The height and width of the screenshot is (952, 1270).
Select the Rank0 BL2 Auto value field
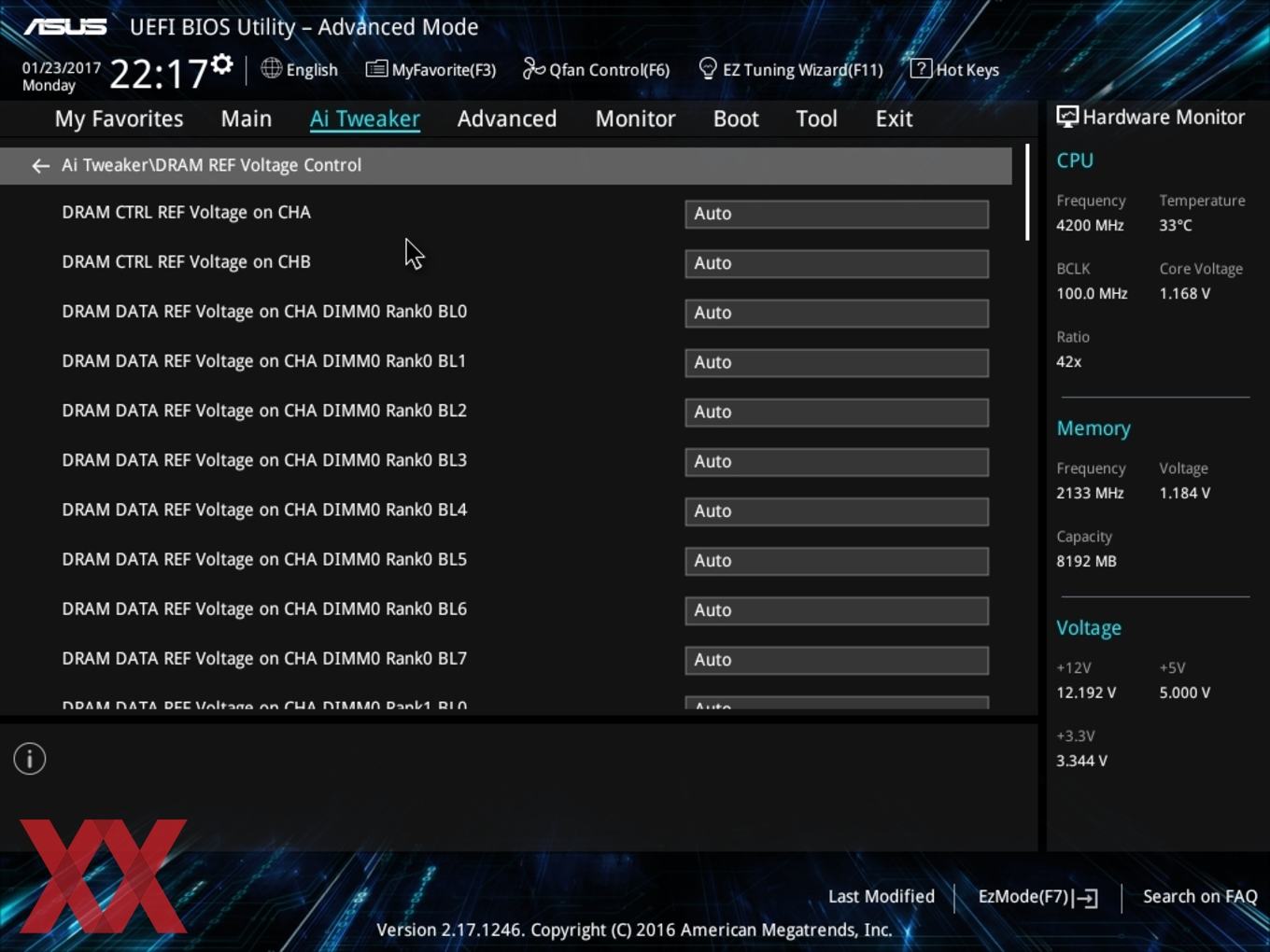pyautogui.click(x=837, y=412)
